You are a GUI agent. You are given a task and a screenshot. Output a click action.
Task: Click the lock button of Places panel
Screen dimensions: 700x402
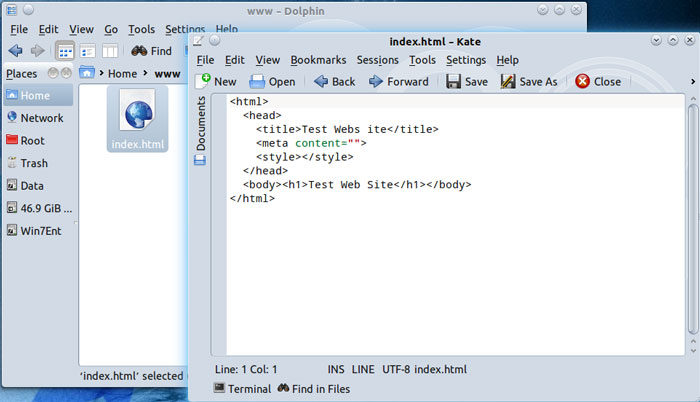coord(53,73)
